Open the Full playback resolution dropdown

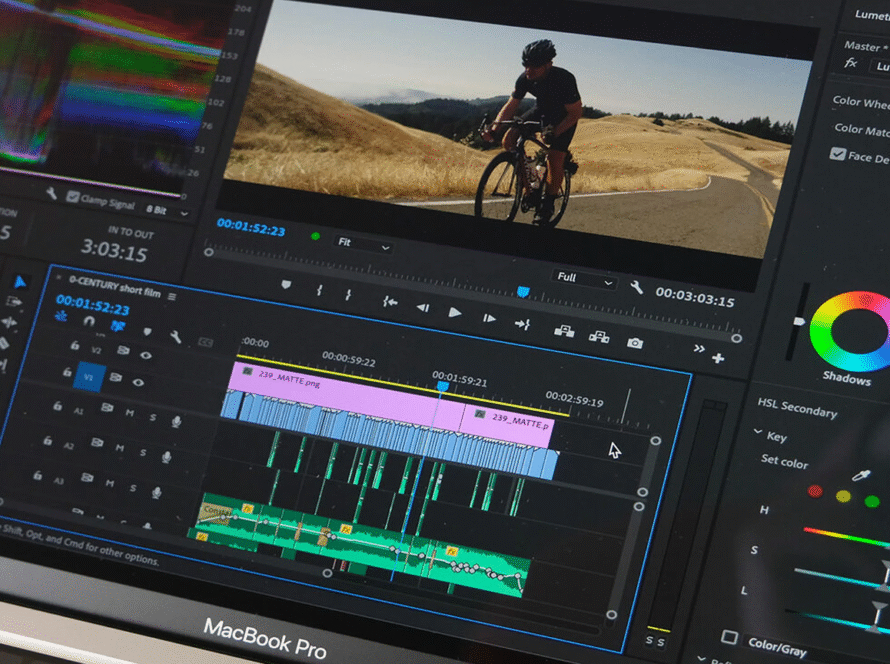(x=585, y=278)
